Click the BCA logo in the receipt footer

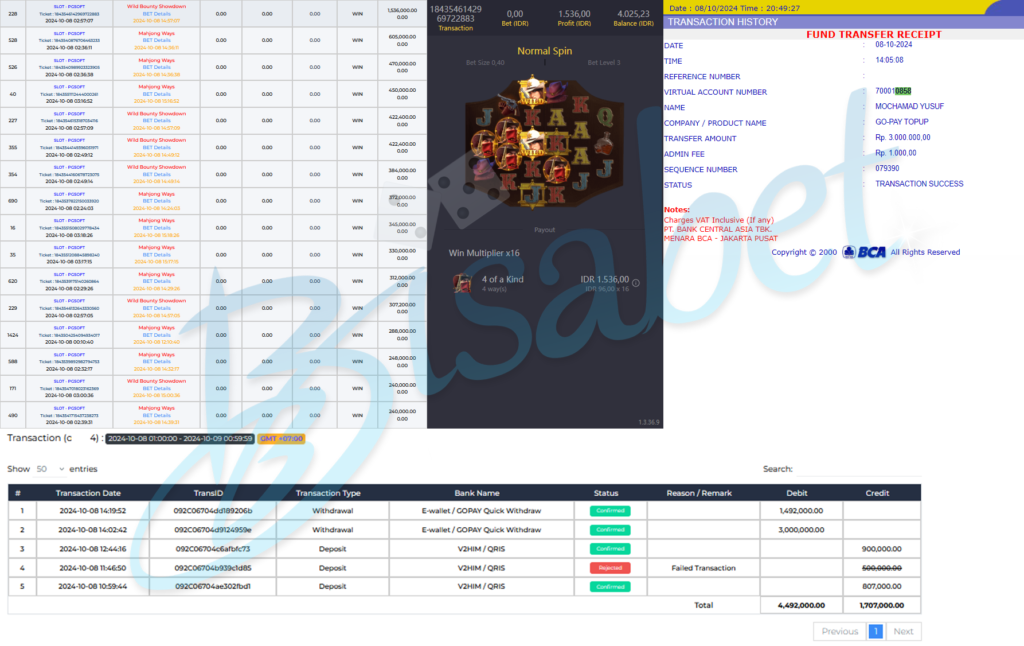865,252
